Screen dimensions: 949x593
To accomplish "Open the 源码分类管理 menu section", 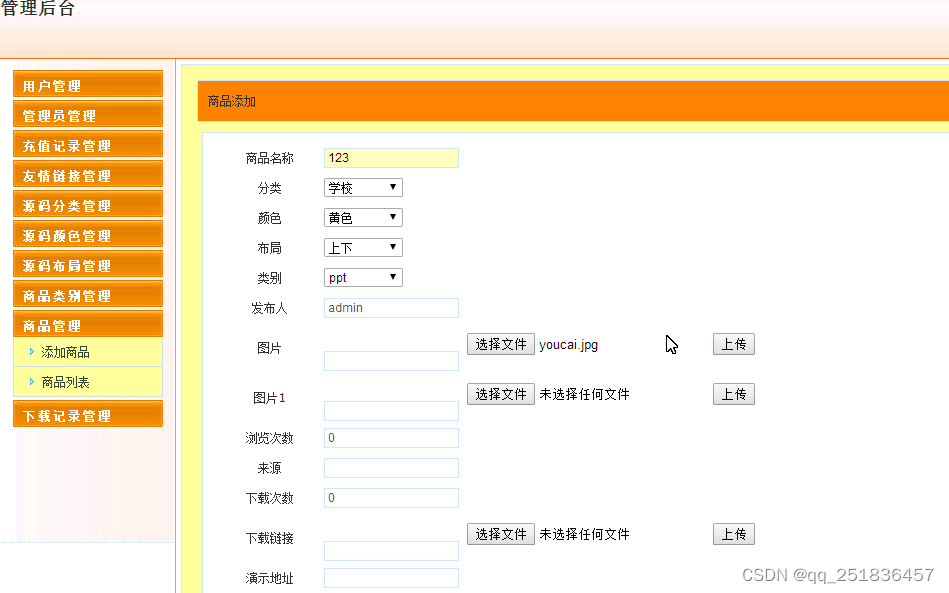I will [88, 204].
